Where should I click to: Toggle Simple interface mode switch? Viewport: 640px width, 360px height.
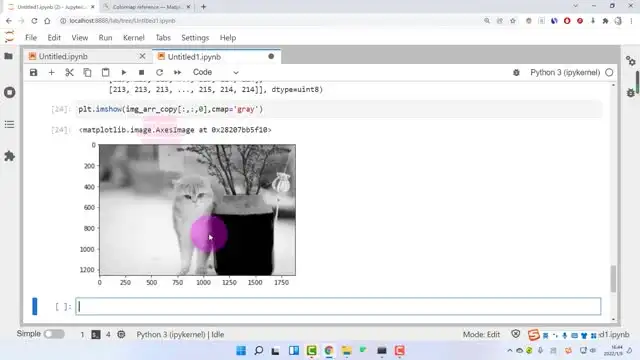[x=54, y=334]
